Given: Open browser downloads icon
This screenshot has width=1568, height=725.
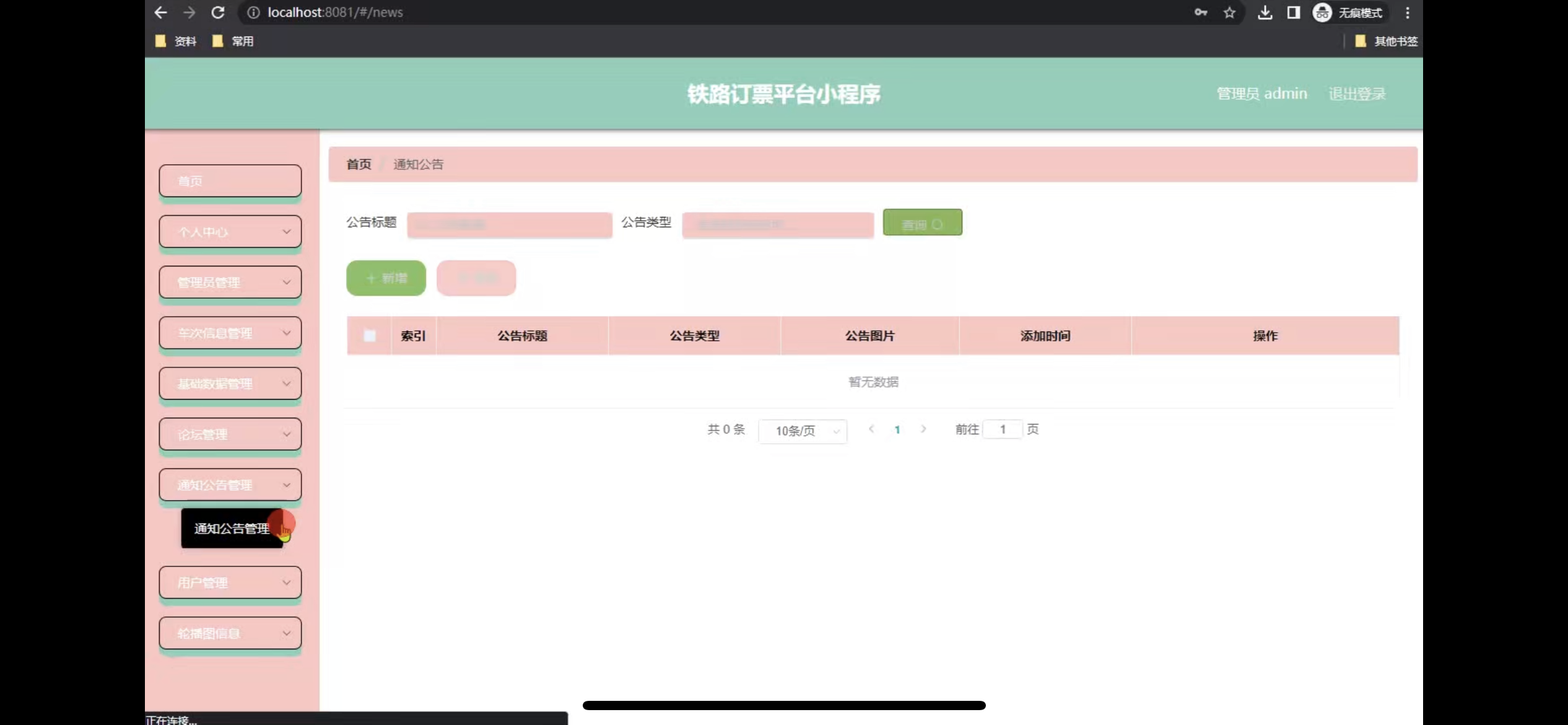Looking at the screenshot, I should pos(1265,12).
